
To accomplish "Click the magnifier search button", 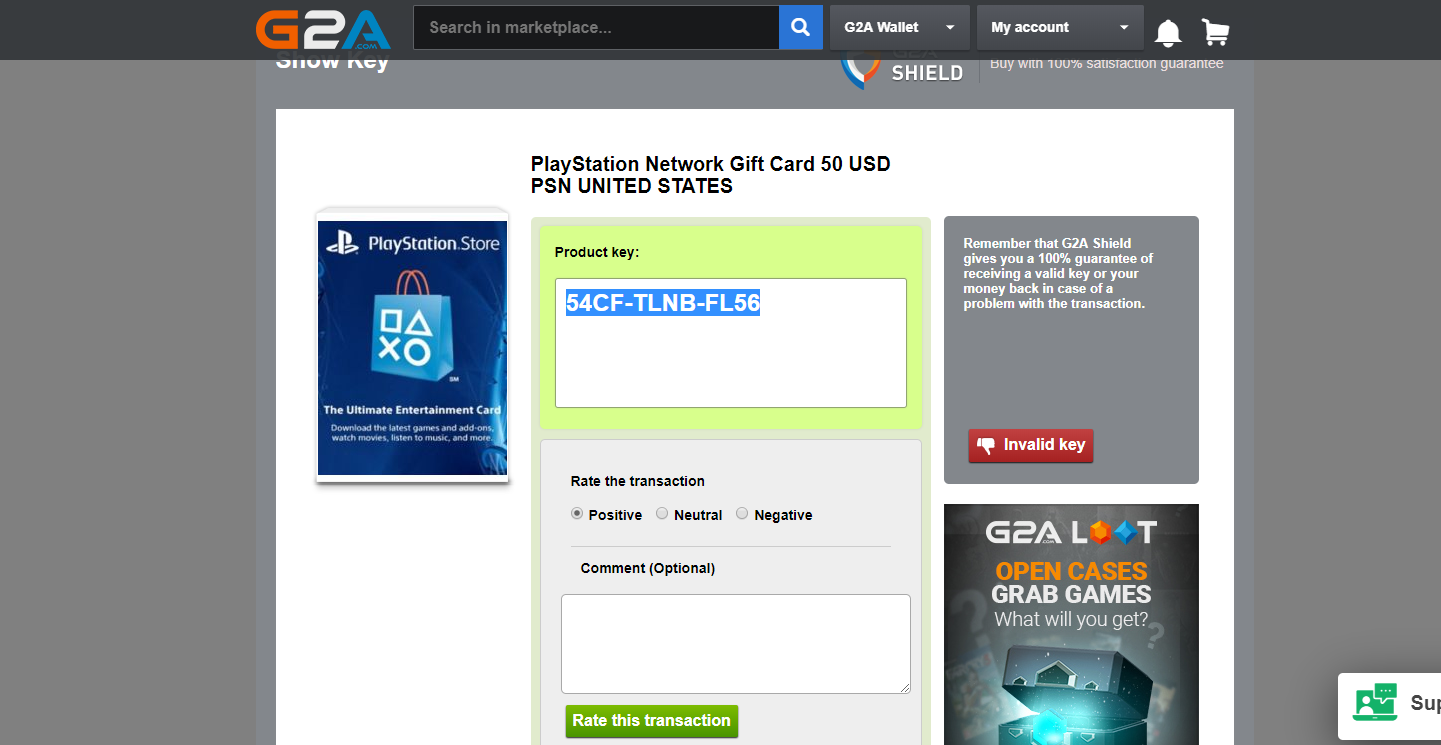I will coord(800,28).
